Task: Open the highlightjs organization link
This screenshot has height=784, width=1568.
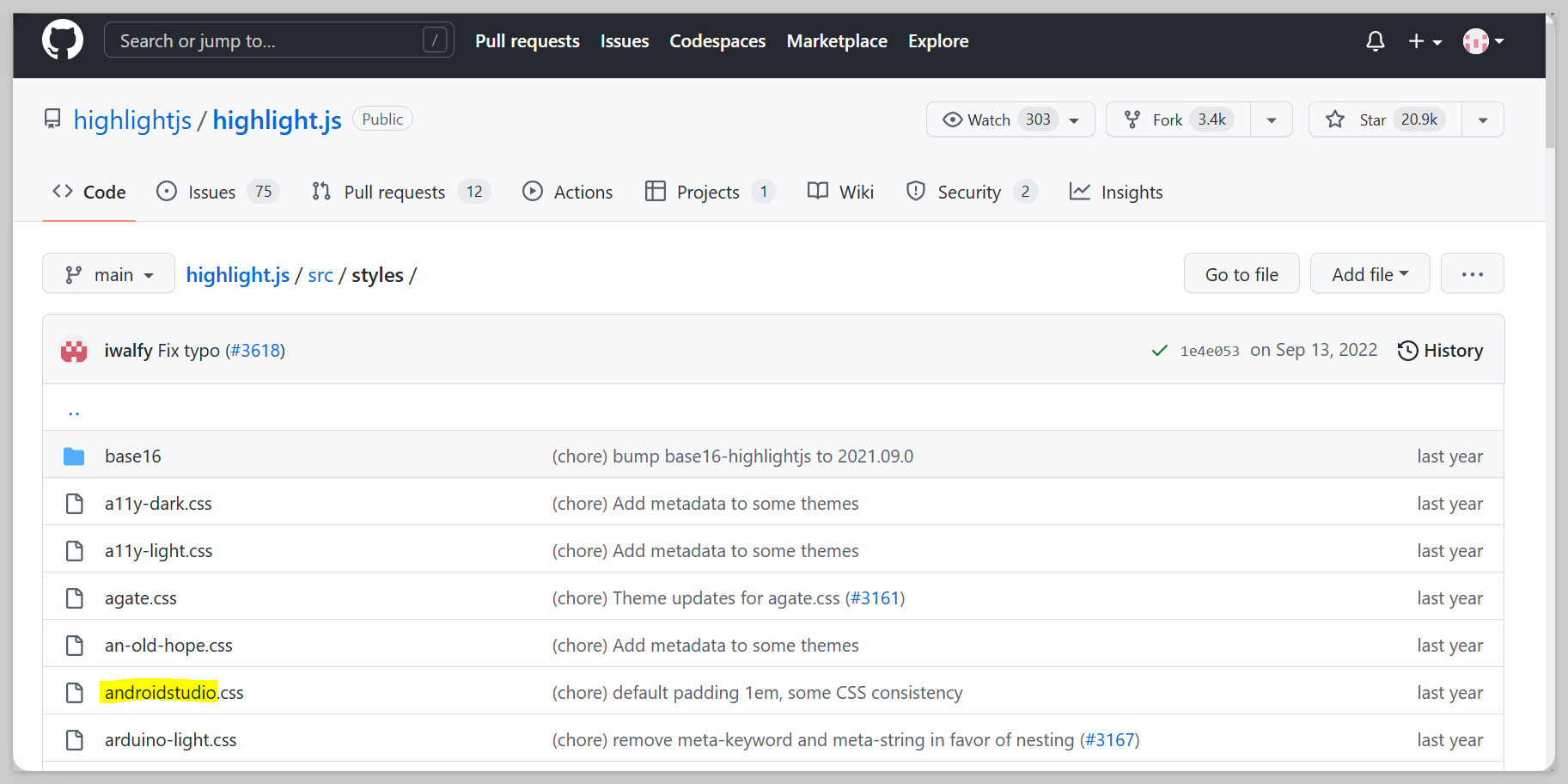Action: point(132,119)
